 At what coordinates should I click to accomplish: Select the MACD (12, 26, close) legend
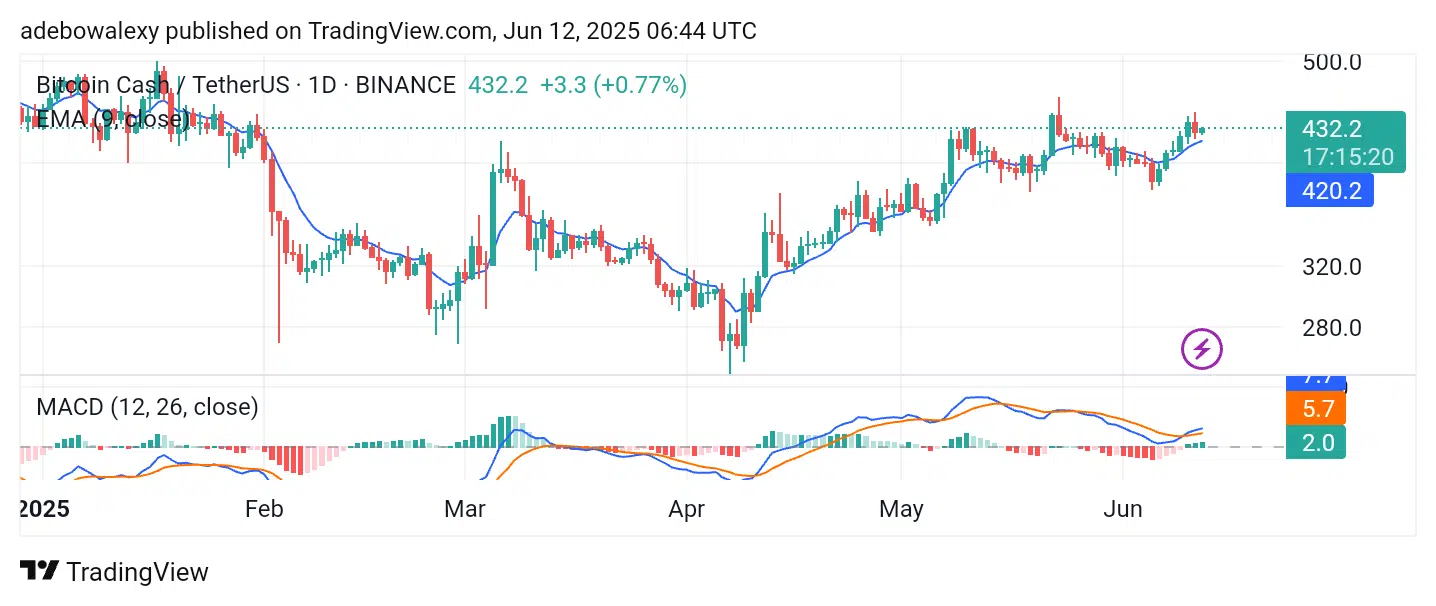(x=147, y=407)
